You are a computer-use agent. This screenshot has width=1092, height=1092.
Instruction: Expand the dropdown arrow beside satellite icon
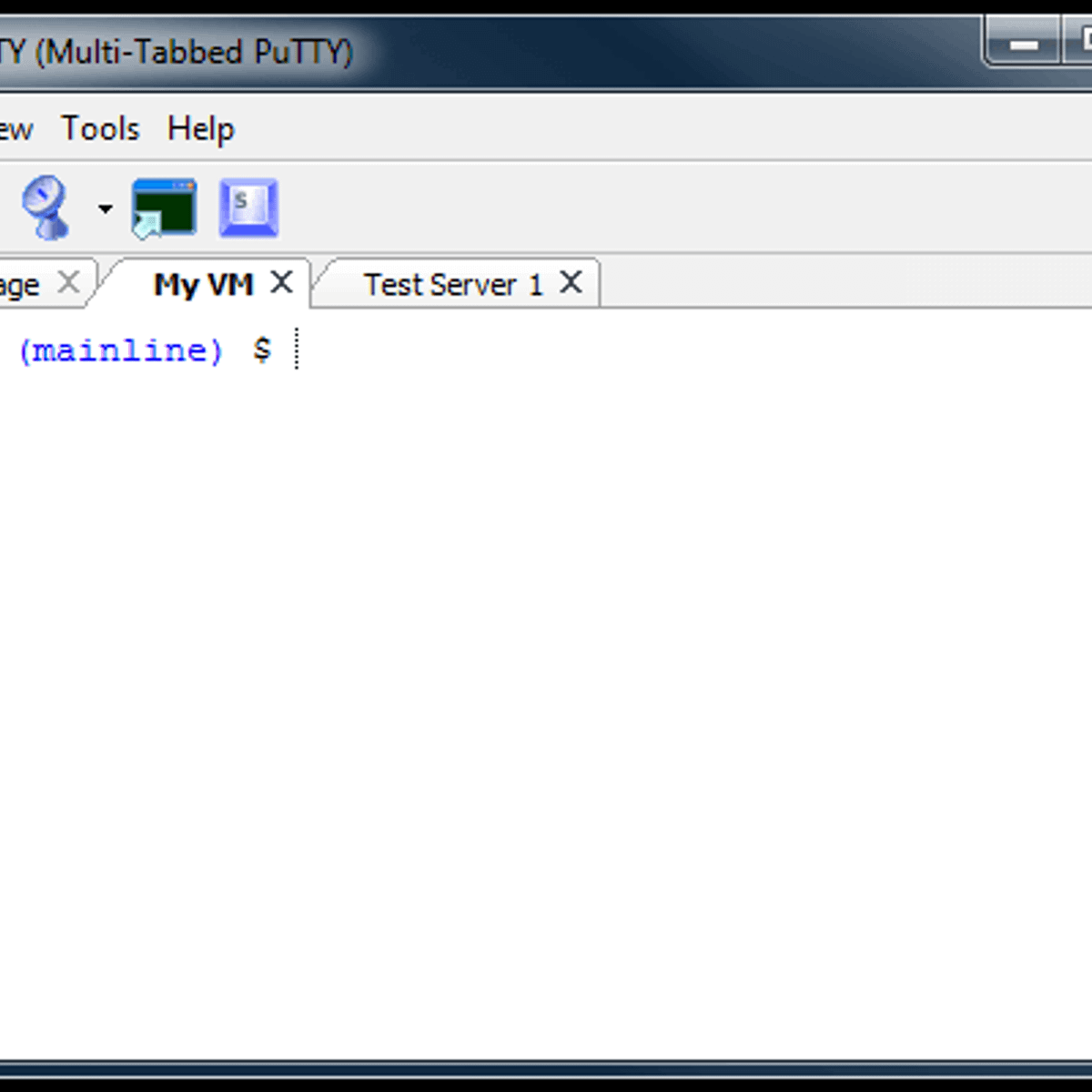pyautogui.click(x=106, y=209)
